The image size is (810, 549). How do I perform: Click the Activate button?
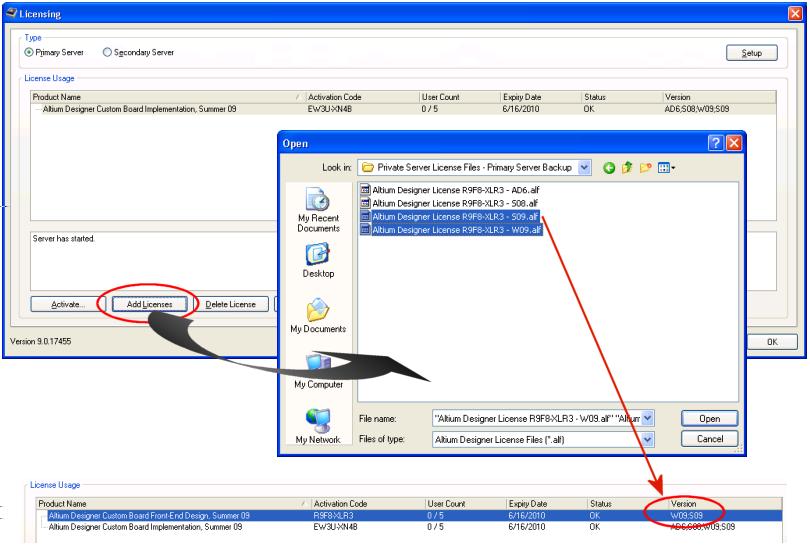[x=68, y=304]
